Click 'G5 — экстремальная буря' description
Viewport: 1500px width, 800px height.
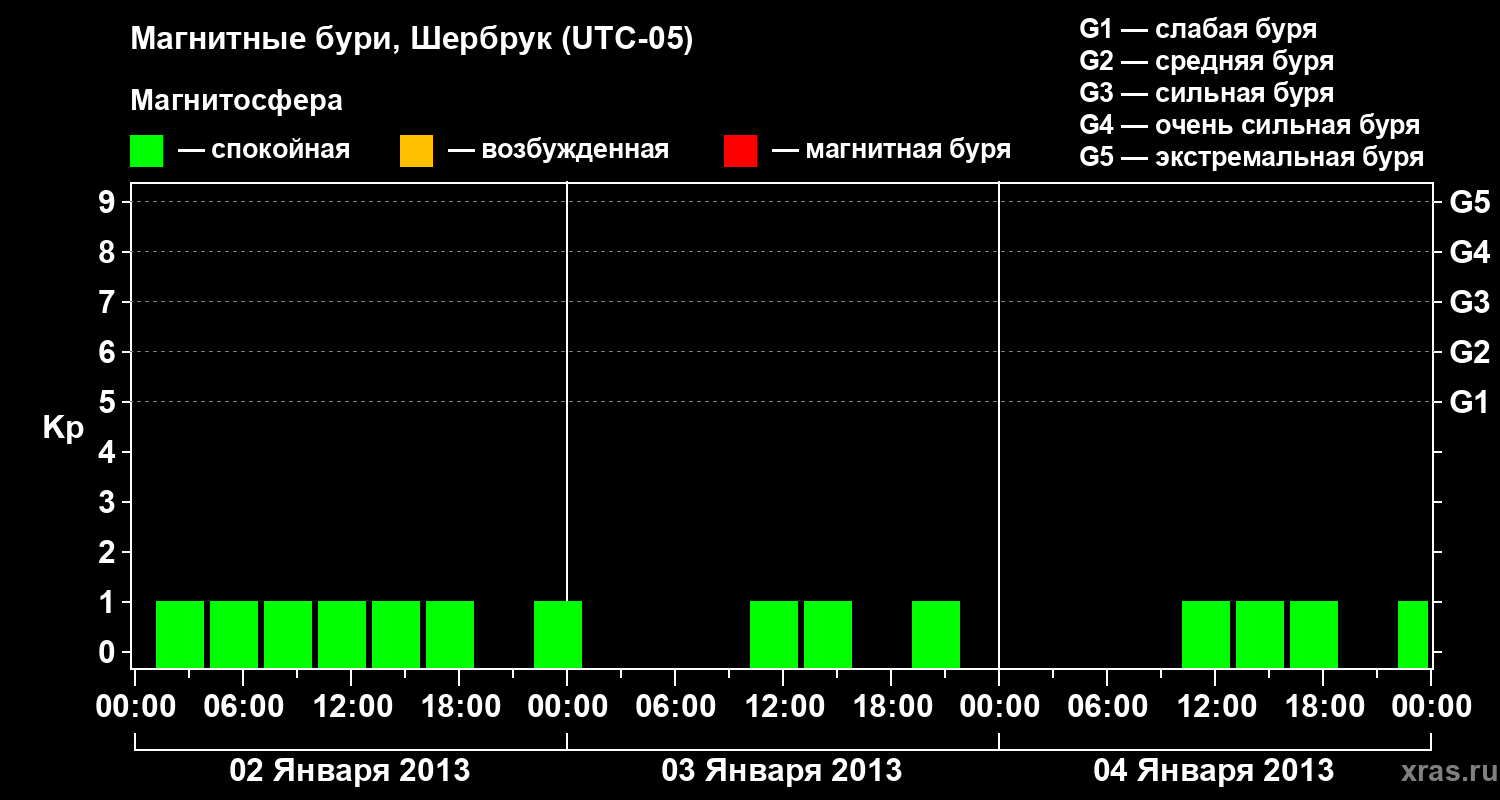click(x=1252, y=157)
